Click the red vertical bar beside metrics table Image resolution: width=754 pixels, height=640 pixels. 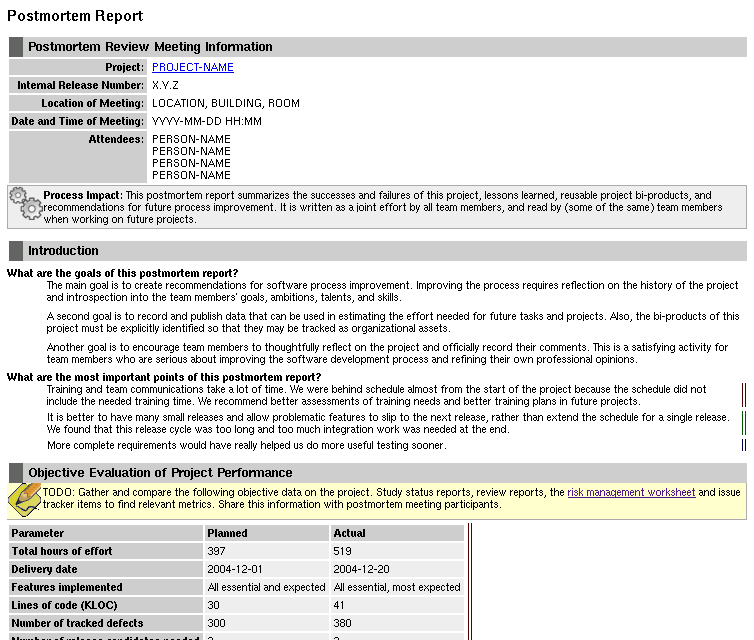pos(470,581)
